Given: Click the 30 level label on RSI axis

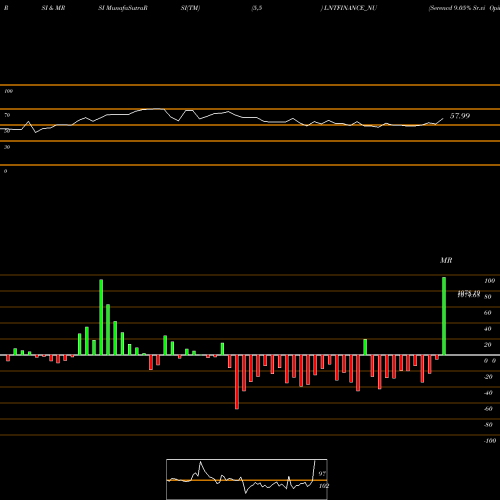Looking at the screenshot, I should [7, 147].
